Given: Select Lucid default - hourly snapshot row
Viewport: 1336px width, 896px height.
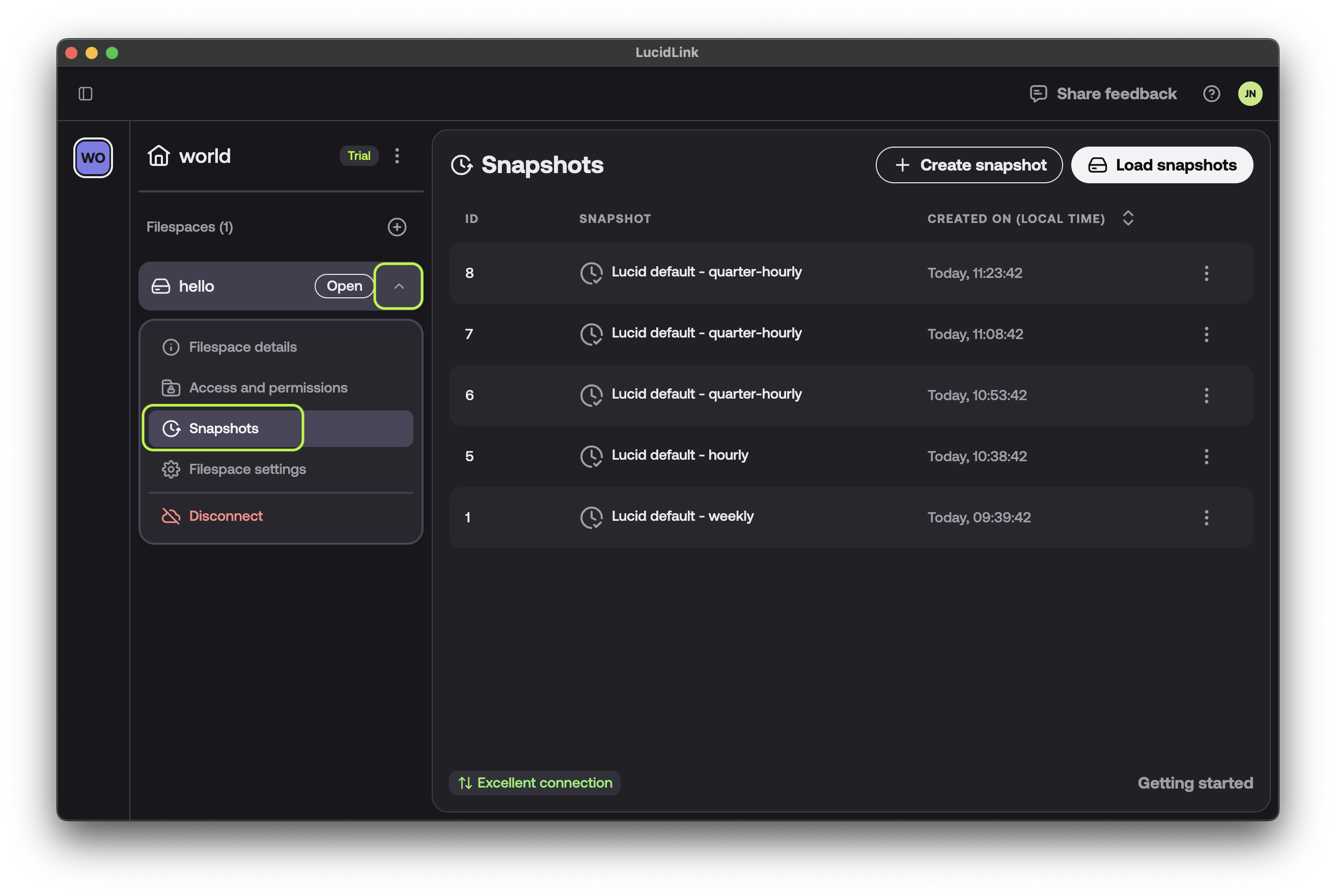Looking at the screenshot, I should (x=851, y=457).
